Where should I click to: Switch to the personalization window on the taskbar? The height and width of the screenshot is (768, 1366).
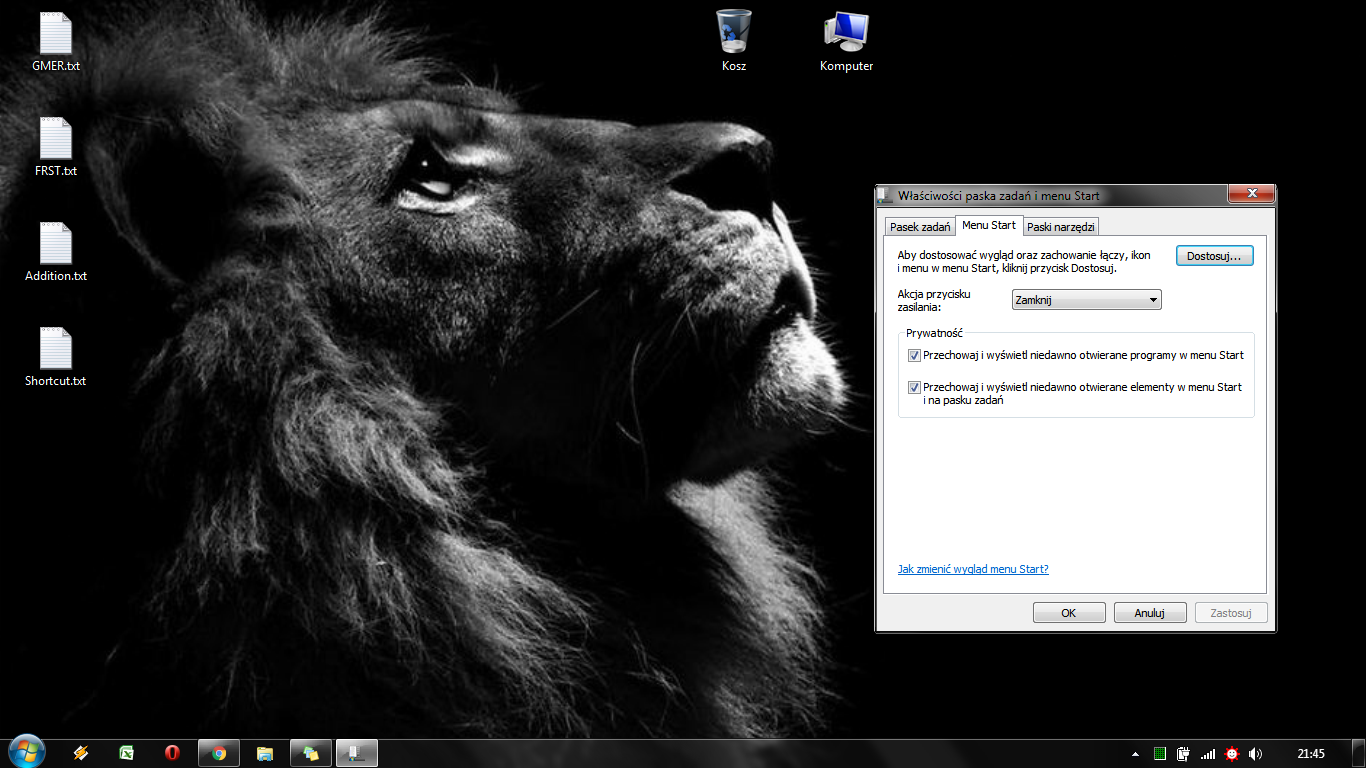pyautogui.click(x=311, y=753)
